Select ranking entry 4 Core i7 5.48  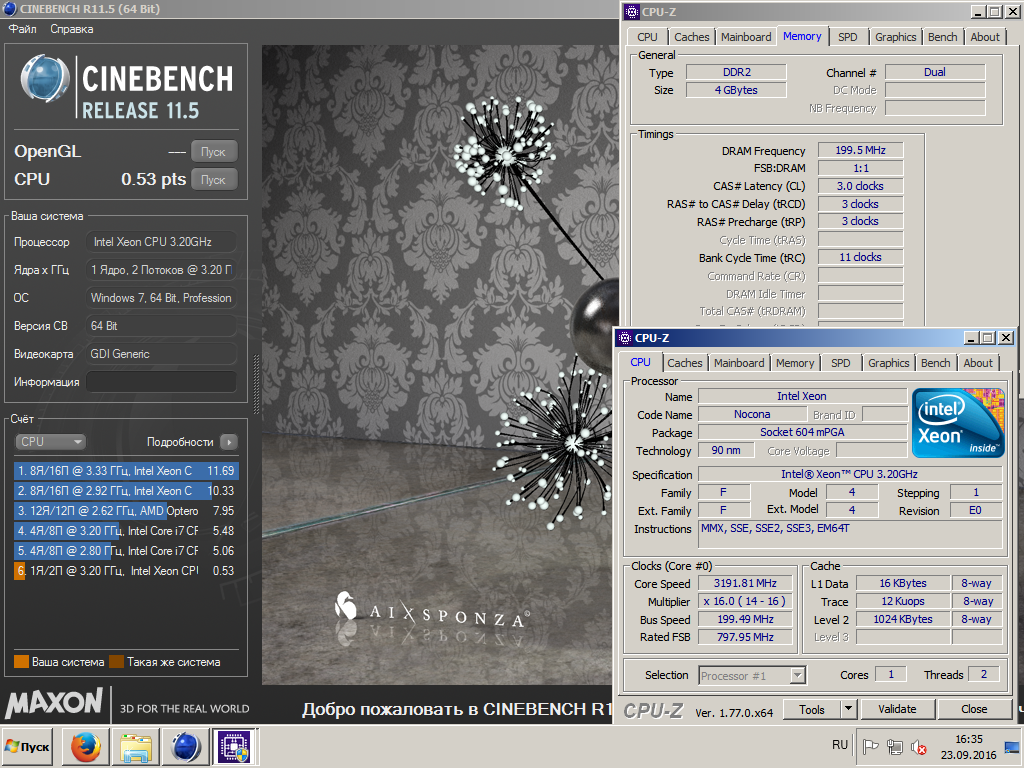(125, 531)
